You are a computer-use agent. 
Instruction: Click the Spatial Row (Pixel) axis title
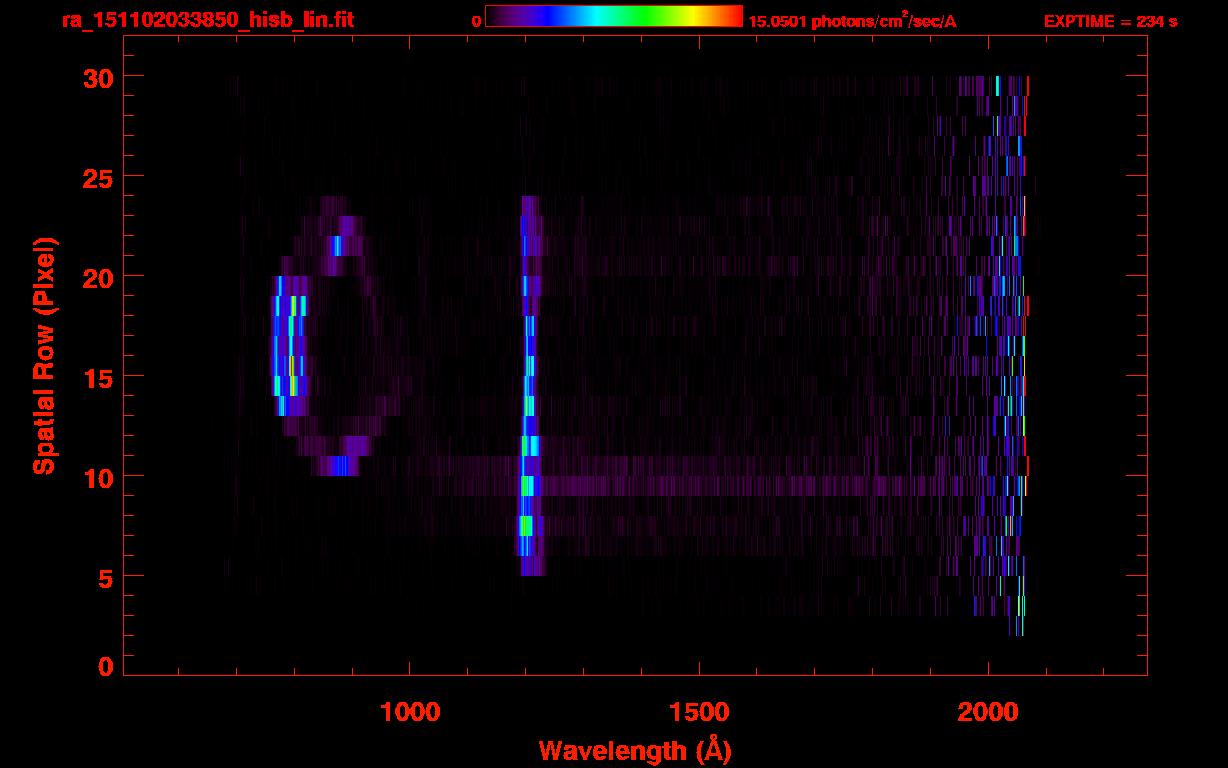[44, 356]
